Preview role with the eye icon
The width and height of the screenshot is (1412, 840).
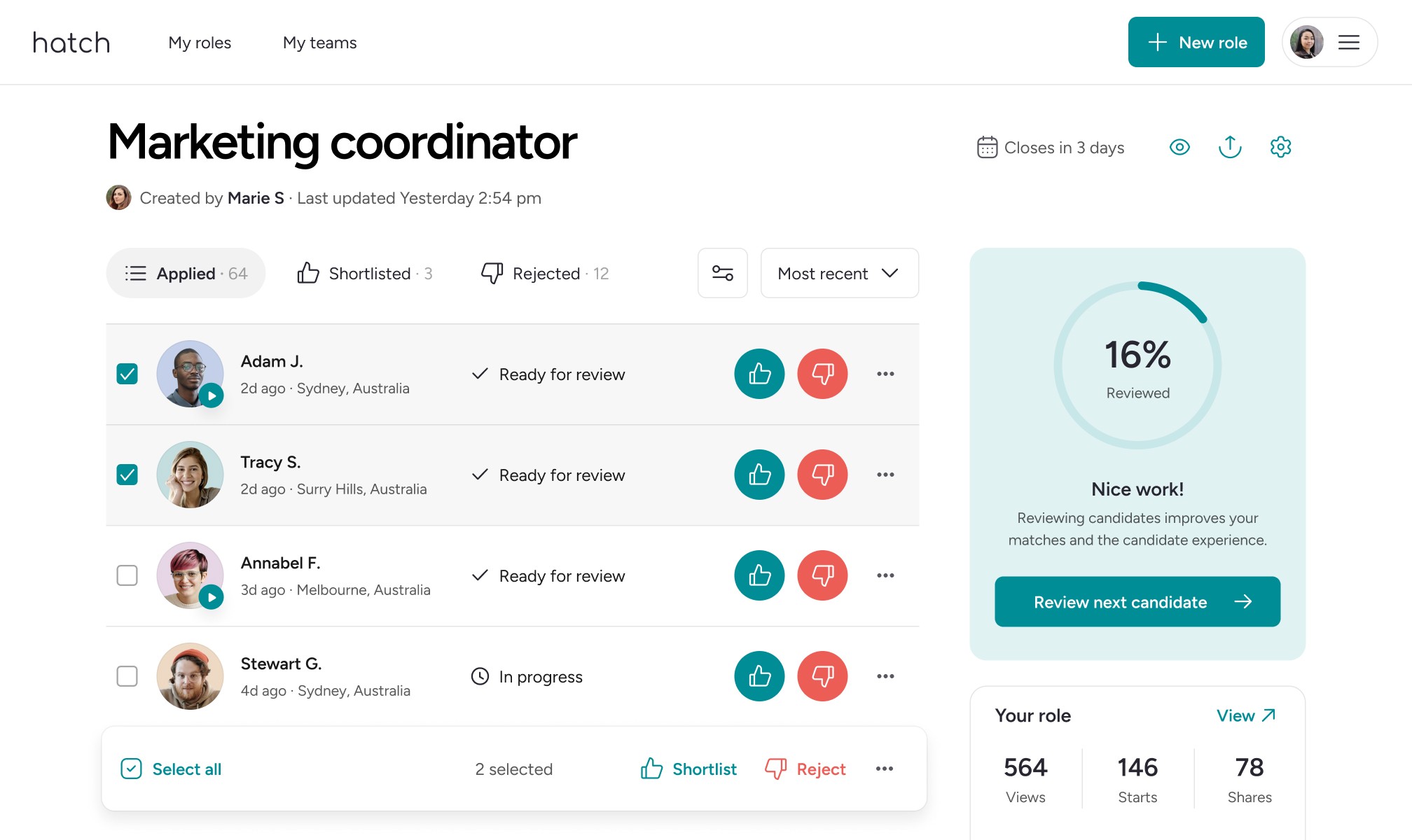pos(1179,147)
